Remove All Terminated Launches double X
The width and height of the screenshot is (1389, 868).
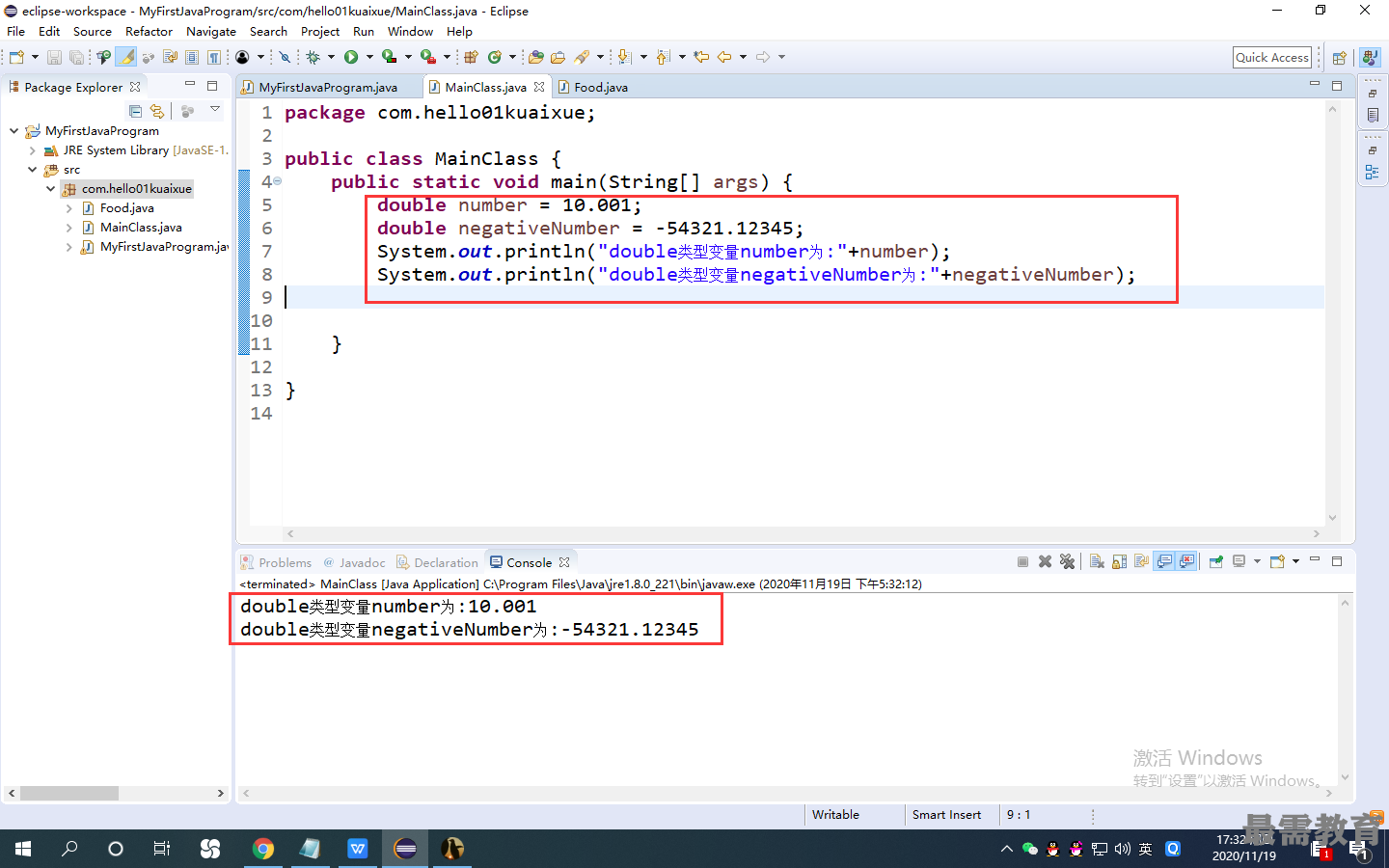pyautogui.click(x=1067, y=561)
